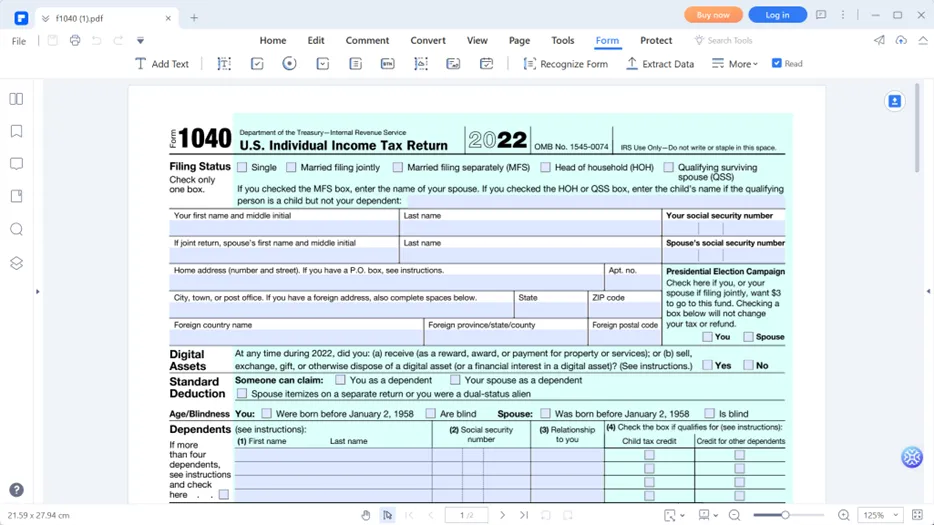Go to the next page
The image size is (934, 525).
coord(502,515)
